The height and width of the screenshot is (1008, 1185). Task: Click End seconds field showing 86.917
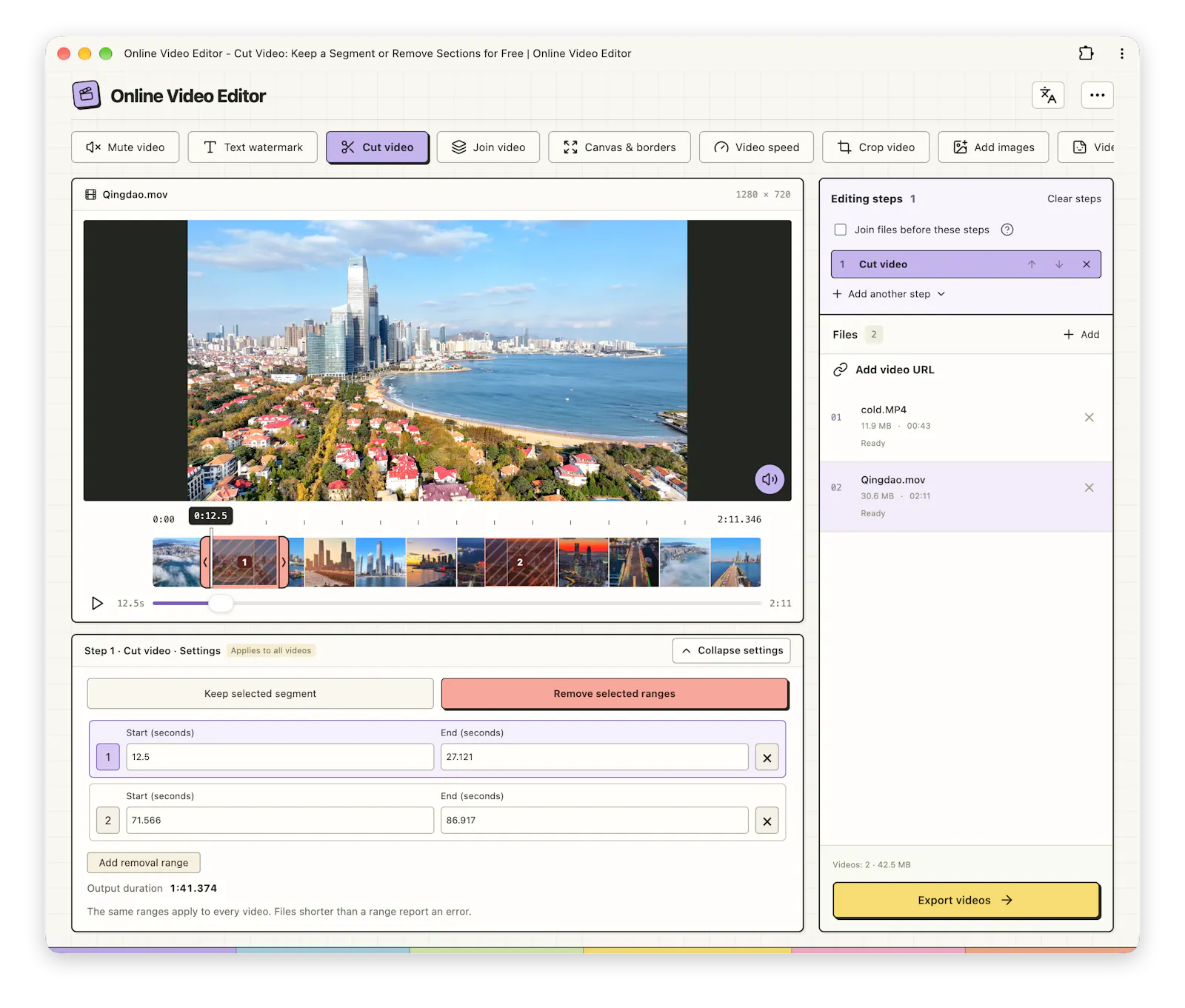point(594,820)
